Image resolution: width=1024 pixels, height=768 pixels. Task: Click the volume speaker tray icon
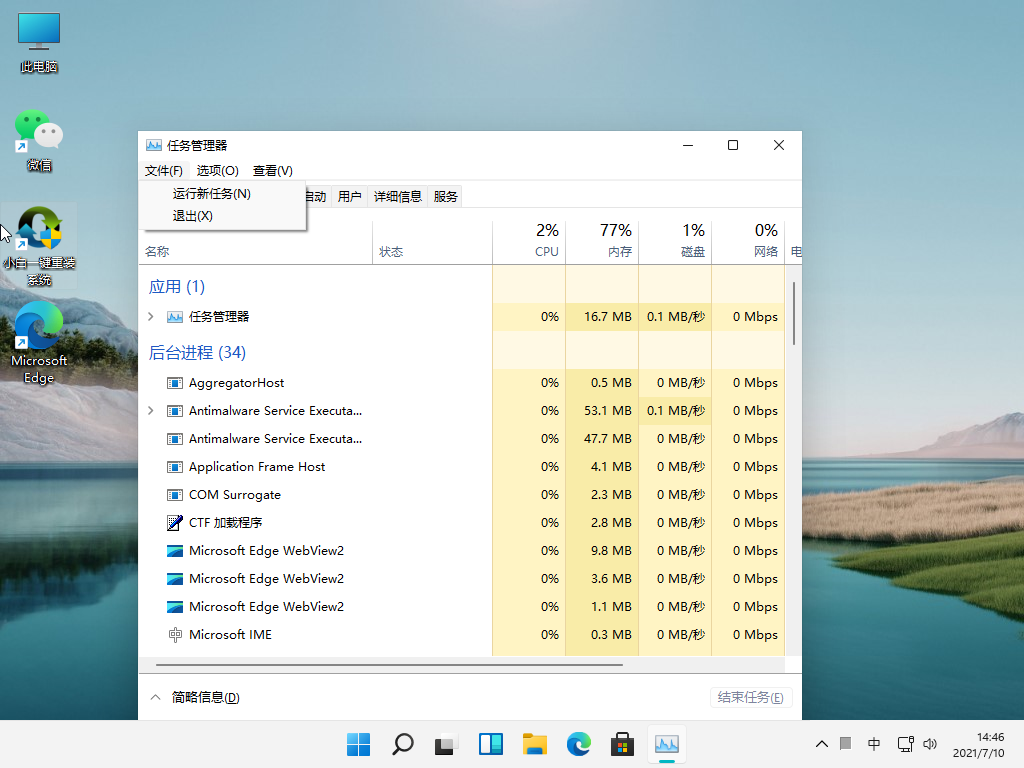click(x=930, y=744)
